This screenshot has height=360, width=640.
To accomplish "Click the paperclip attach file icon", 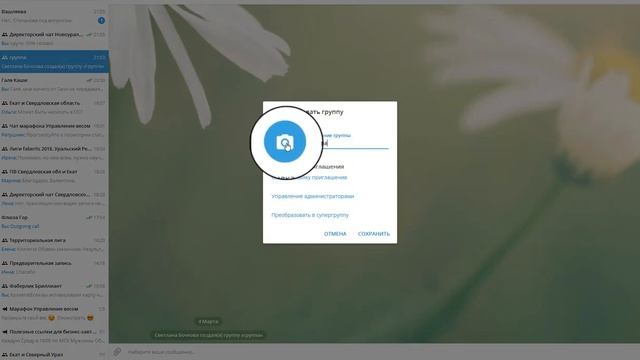I will point(117,351).
